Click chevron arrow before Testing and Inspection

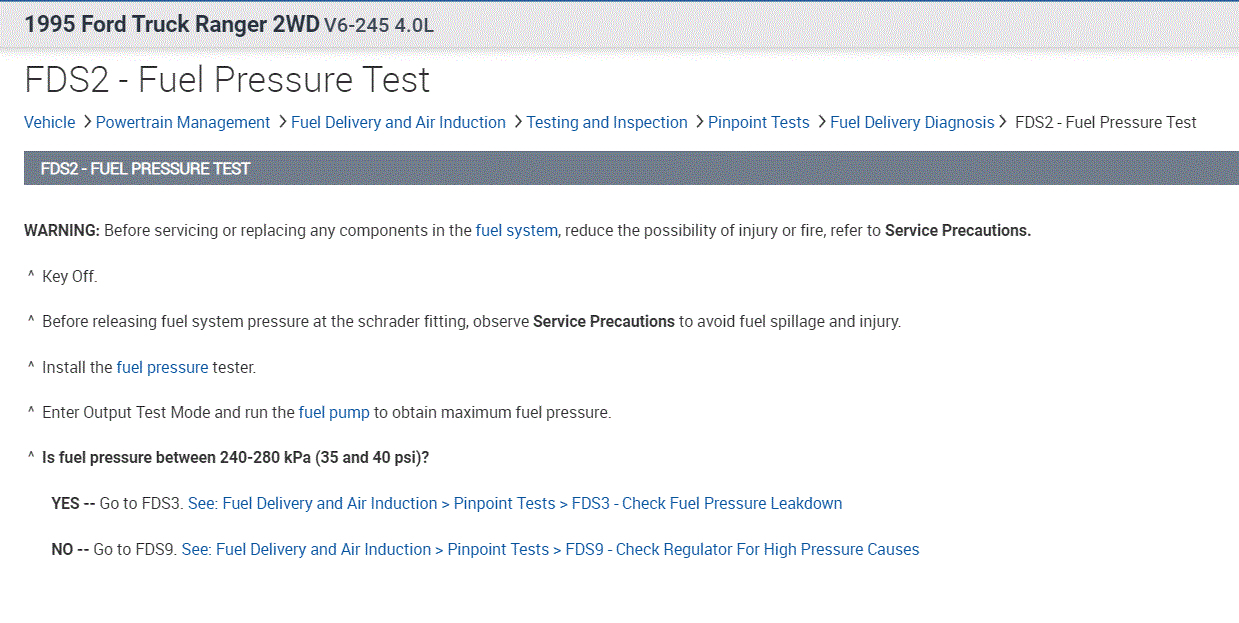coord(518,121)
